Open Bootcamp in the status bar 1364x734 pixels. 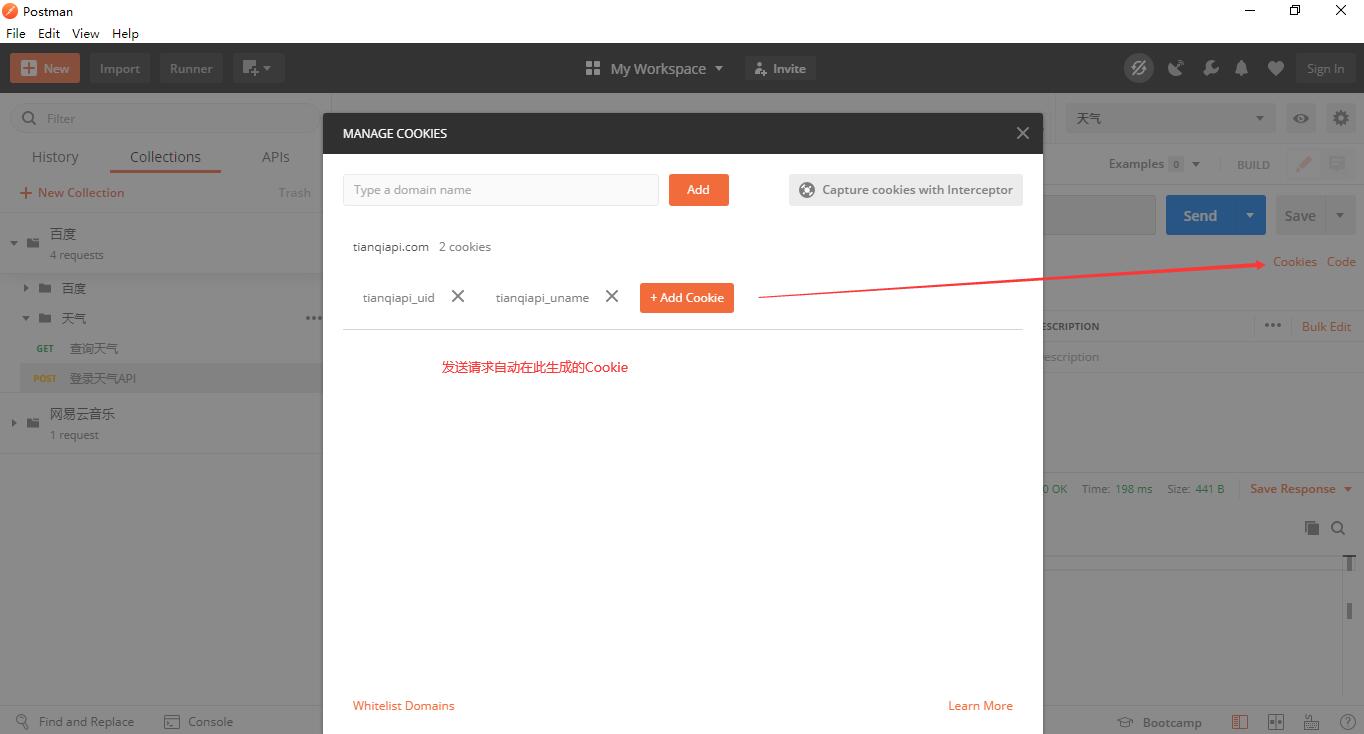coord(1159,722)
